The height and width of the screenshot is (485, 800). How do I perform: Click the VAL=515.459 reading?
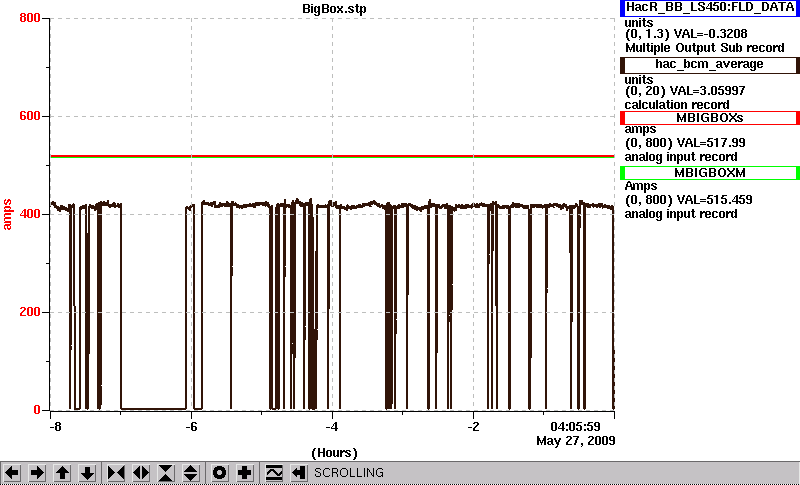(x=713, y=200)
